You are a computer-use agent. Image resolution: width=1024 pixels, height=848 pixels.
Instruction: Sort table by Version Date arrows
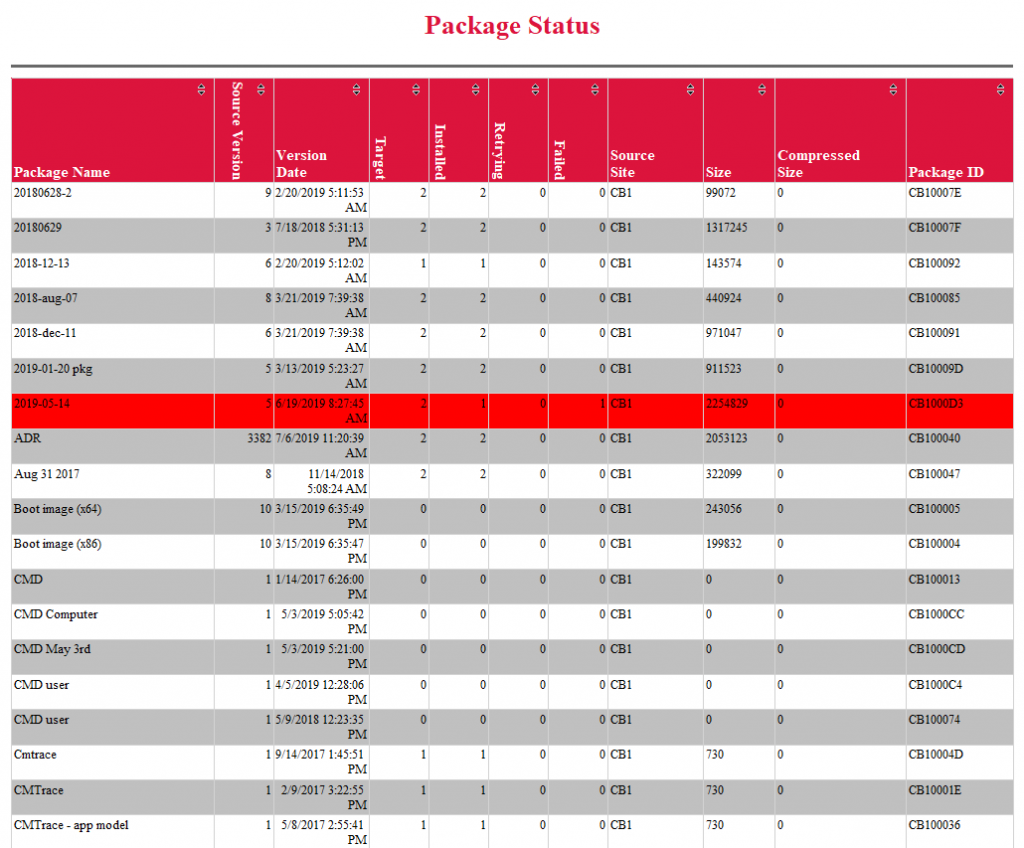[x=356, y=90]
